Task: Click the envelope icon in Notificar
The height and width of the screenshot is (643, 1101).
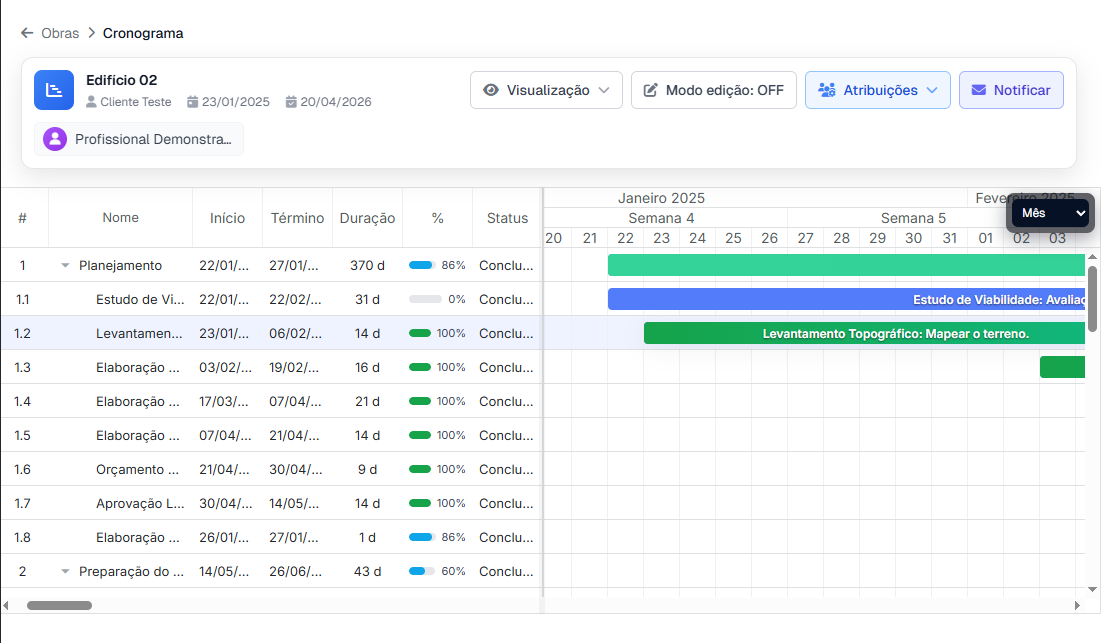Action: coord(978,90)
